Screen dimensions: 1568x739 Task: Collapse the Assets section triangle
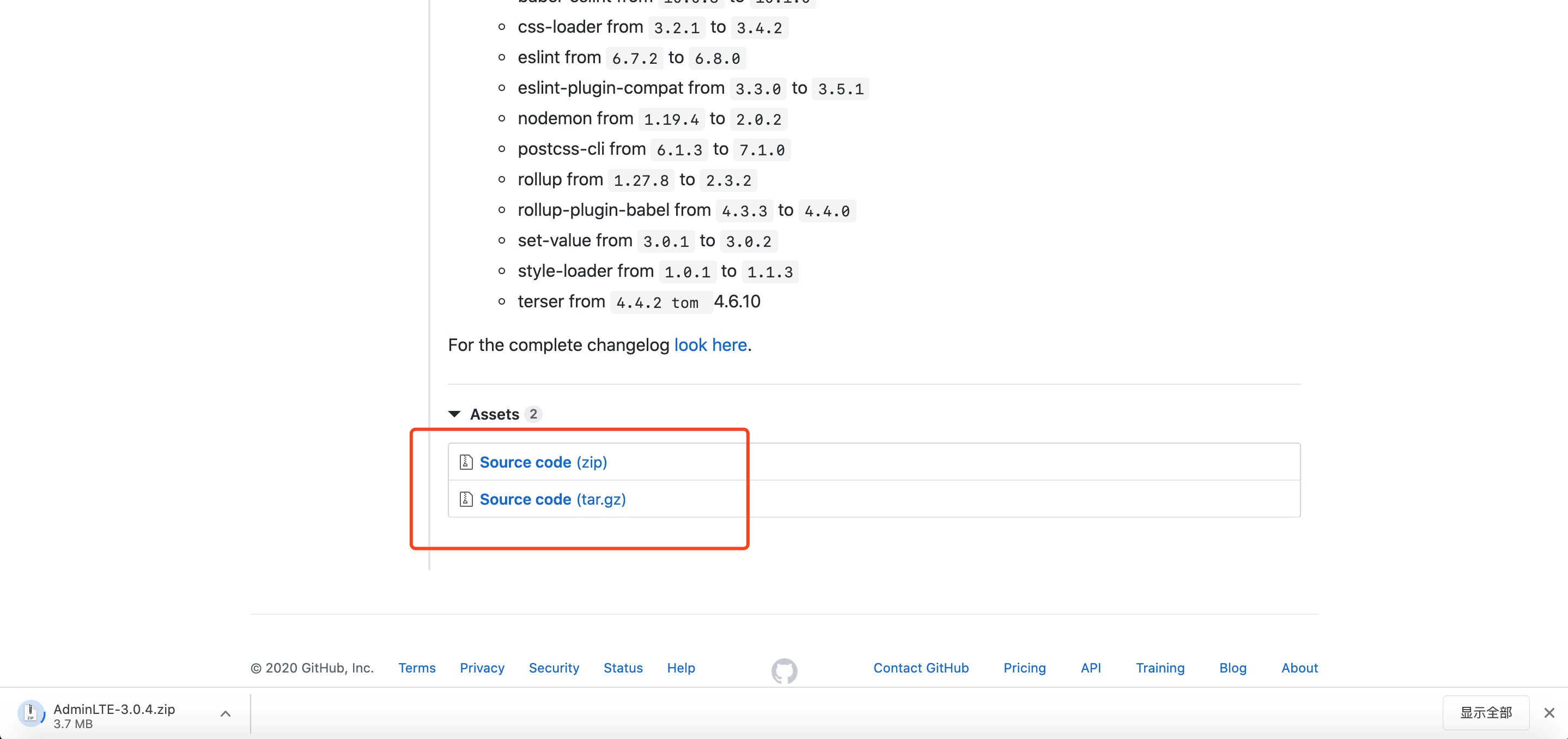[454, 414]
